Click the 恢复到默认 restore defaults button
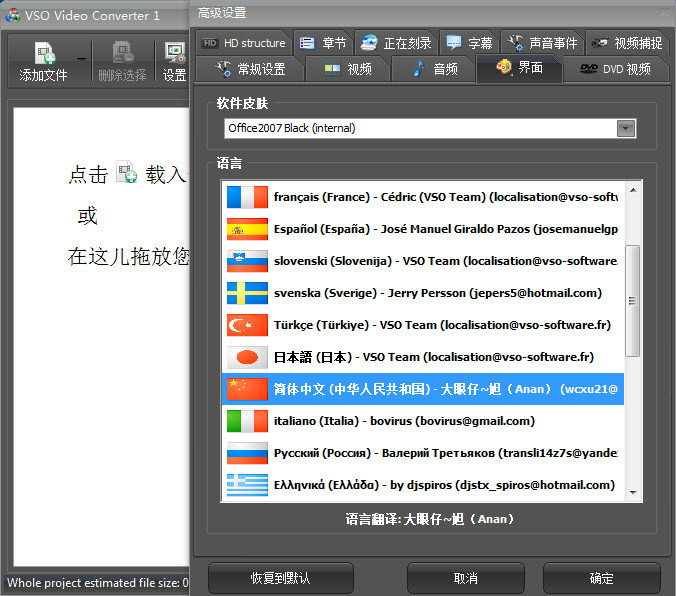 [x=281, y=578]
